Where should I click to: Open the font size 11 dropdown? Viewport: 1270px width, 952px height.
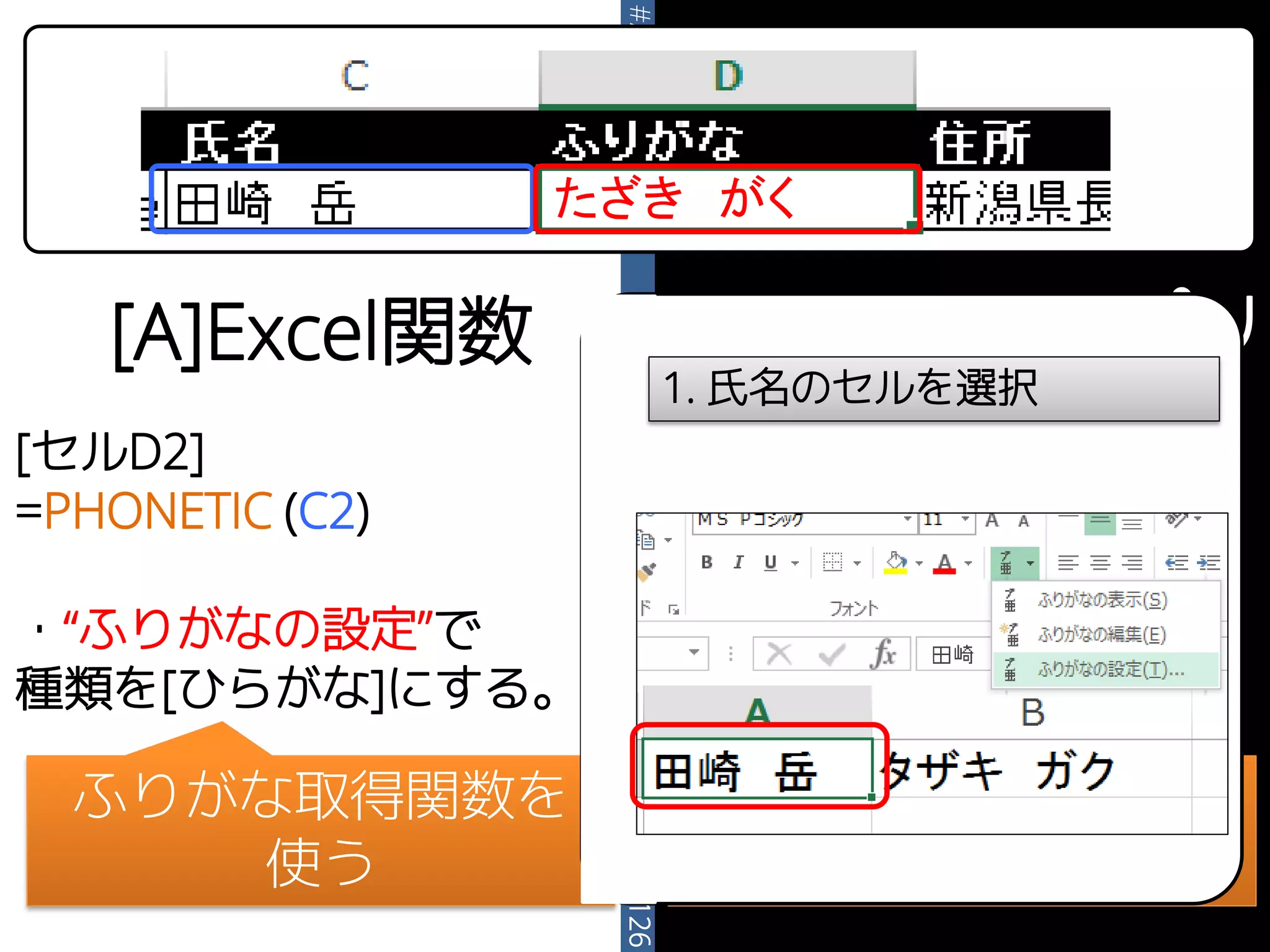[965, 519]
